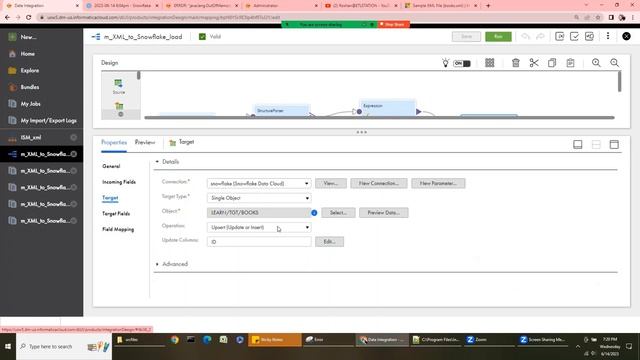
Task: Click the lightbulb recommendation icon
Action: (x=445, y=63)
